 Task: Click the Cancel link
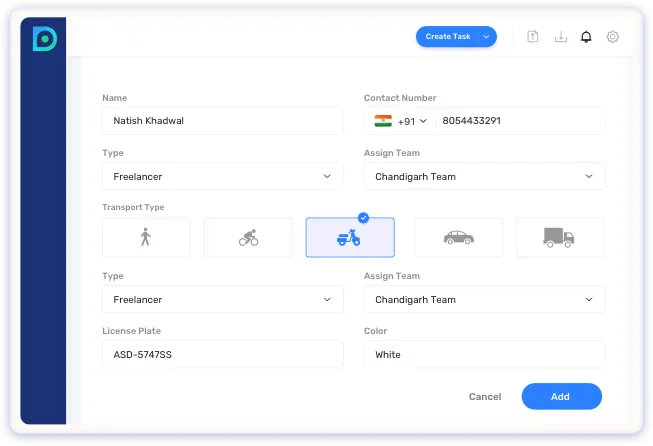(485, 397)
